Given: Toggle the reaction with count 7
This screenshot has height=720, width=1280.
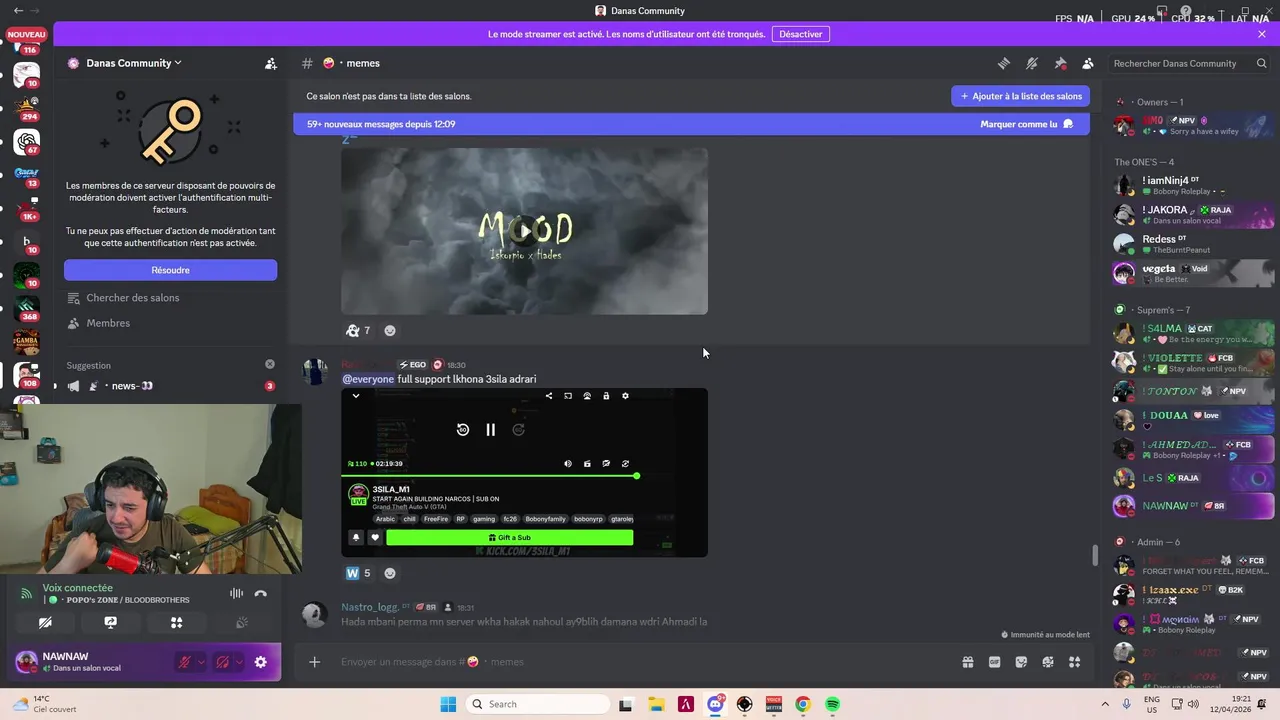Looking at the screenshot, I should [358, 330].
